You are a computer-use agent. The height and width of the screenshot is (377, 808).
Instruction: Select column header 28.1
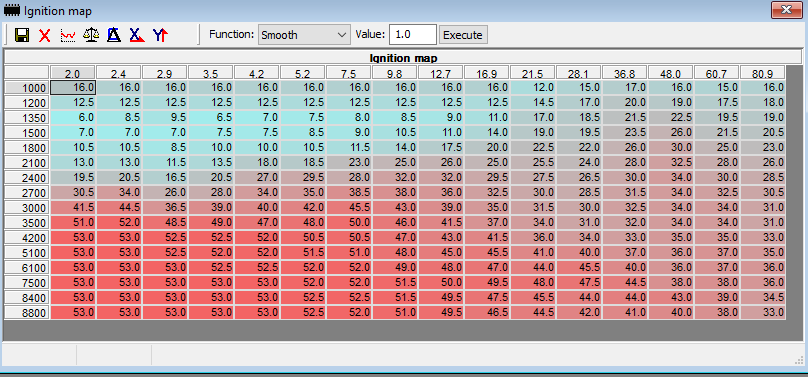pos(579,73)
